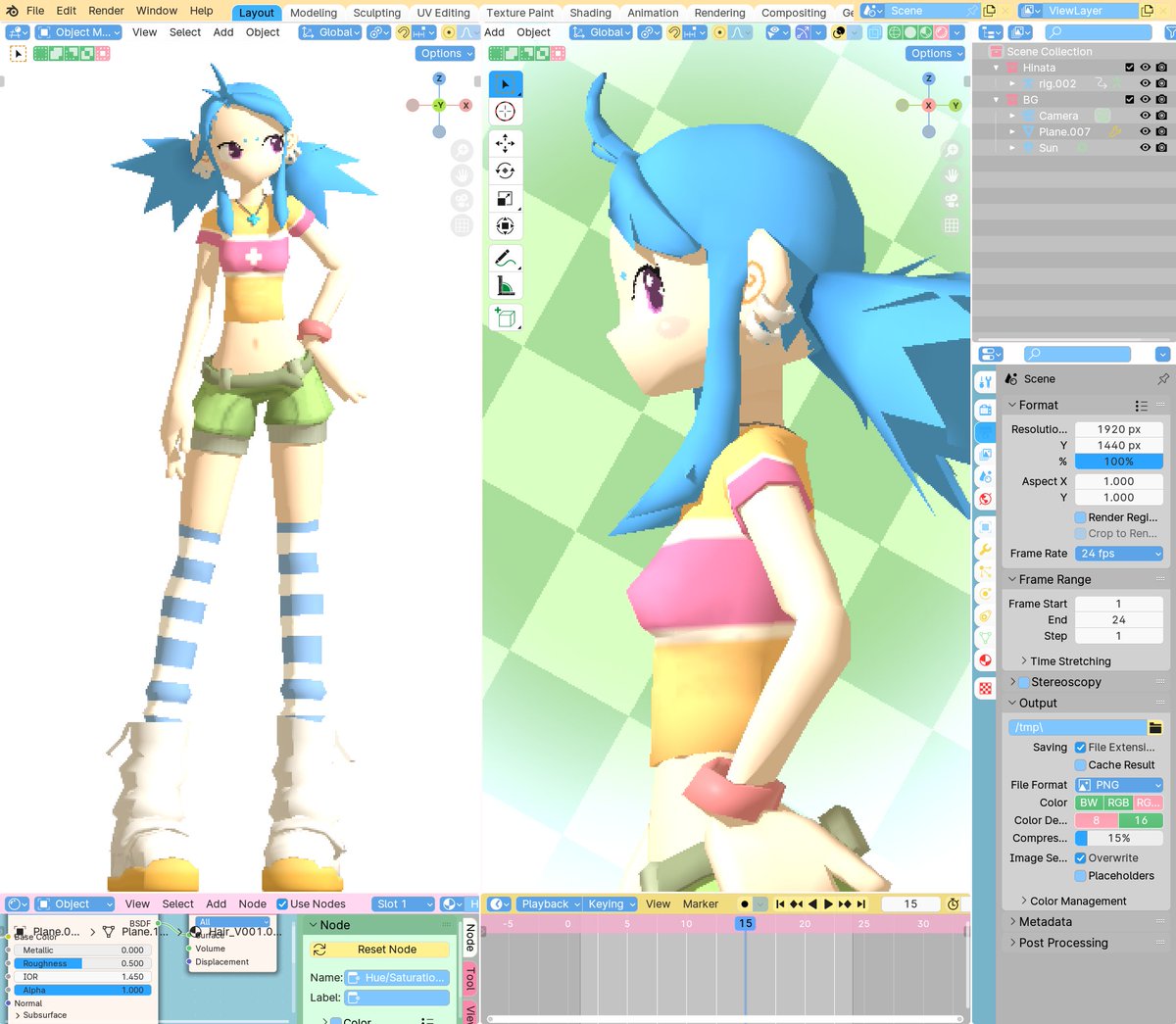
Task: Select the Annotate tool
Action: click(505, 259)
